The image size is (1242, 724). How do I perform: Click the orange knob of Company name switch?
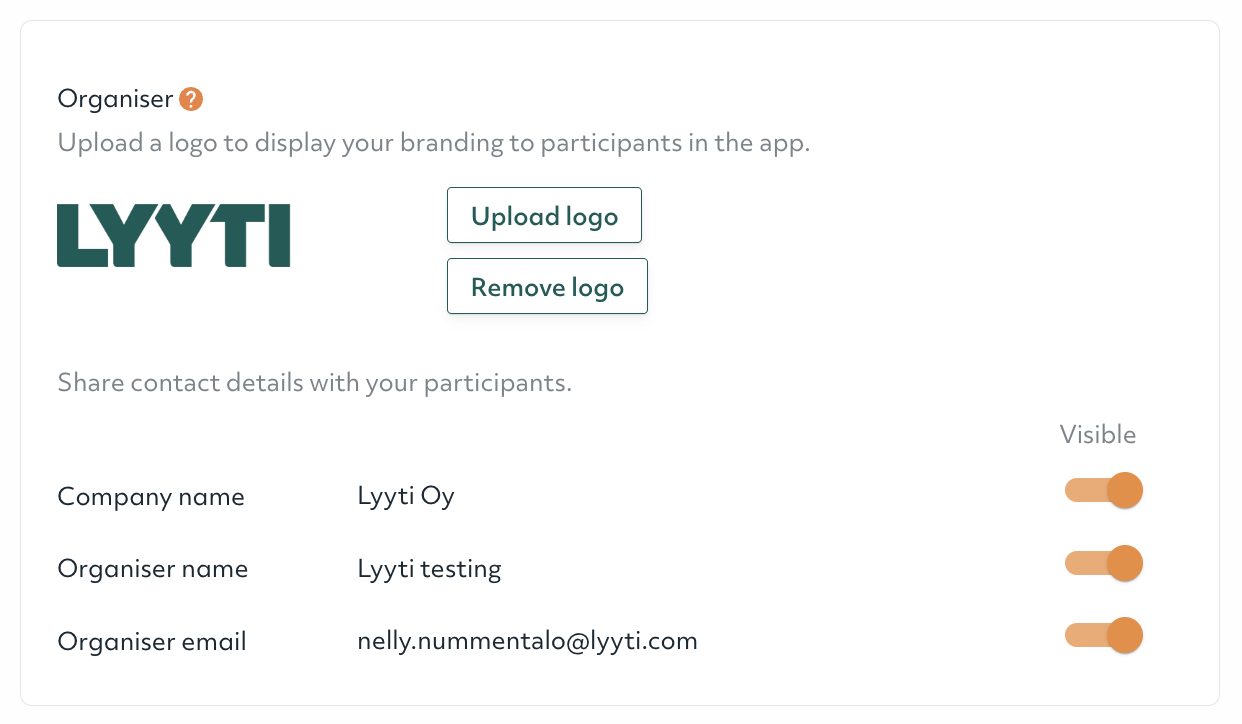point(1125,491)
